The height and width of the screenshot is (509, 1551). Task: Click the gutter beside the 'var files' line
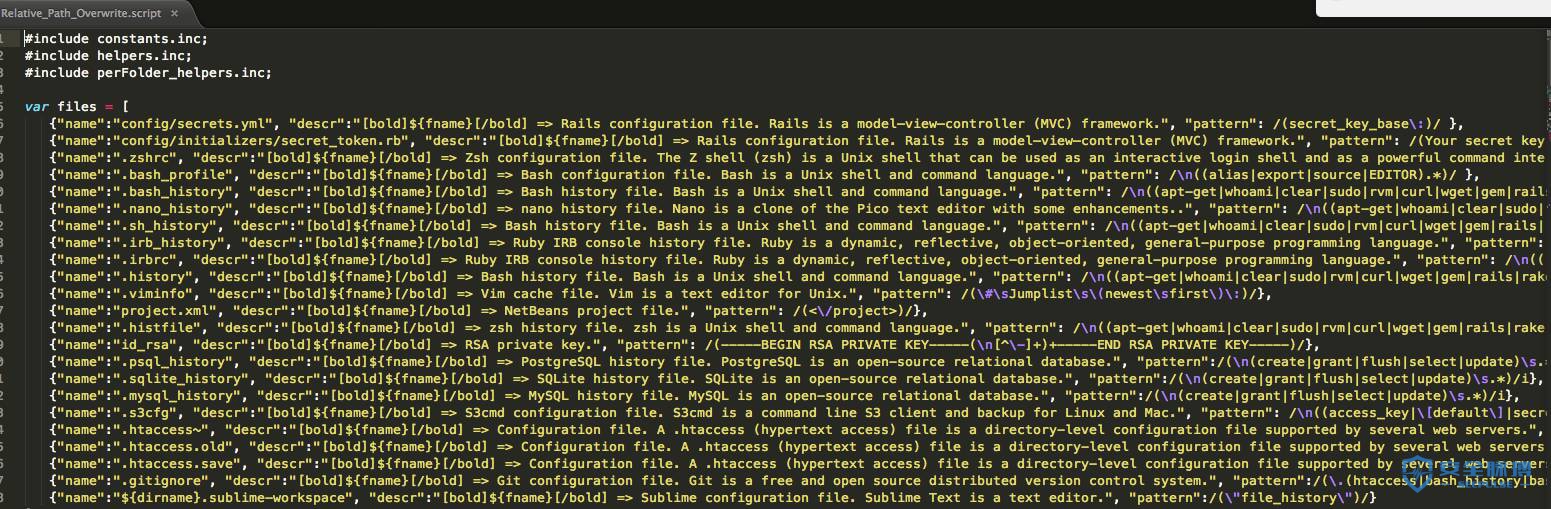click(x=10, y=106)
